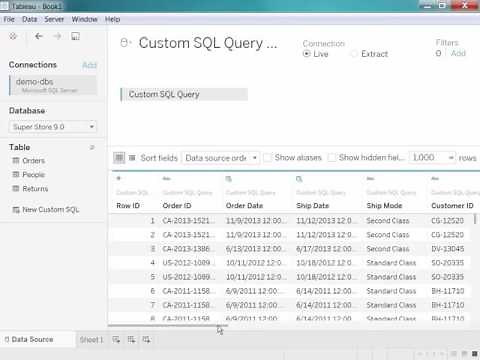Open the Help menu
The width and height of the screenshot is (480, 360).
click(112, 19)
